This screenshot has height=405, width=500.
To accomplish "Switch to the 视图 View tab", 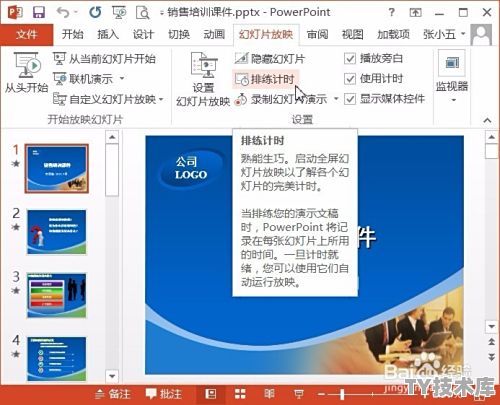I will (x=352, y=34).
